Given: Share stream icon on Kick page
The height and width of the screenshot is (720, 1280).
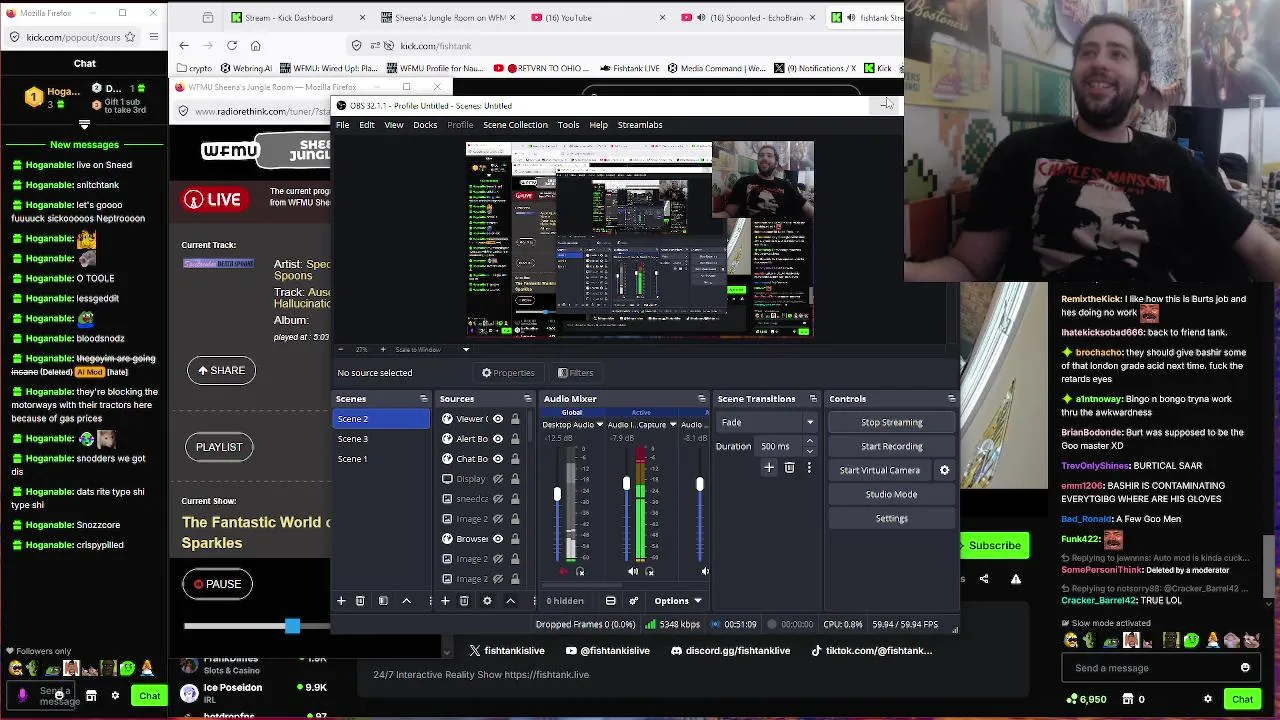Looking at the screenshot, I should (x=984, y=579).
